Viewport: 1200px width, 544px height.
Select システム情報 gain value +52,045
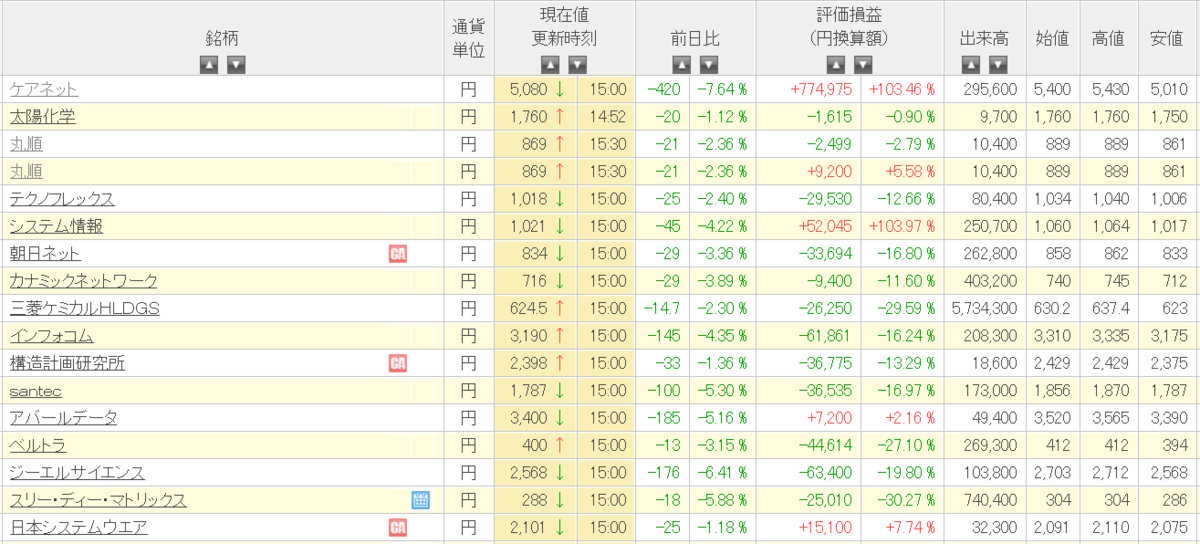pos(826,226)
